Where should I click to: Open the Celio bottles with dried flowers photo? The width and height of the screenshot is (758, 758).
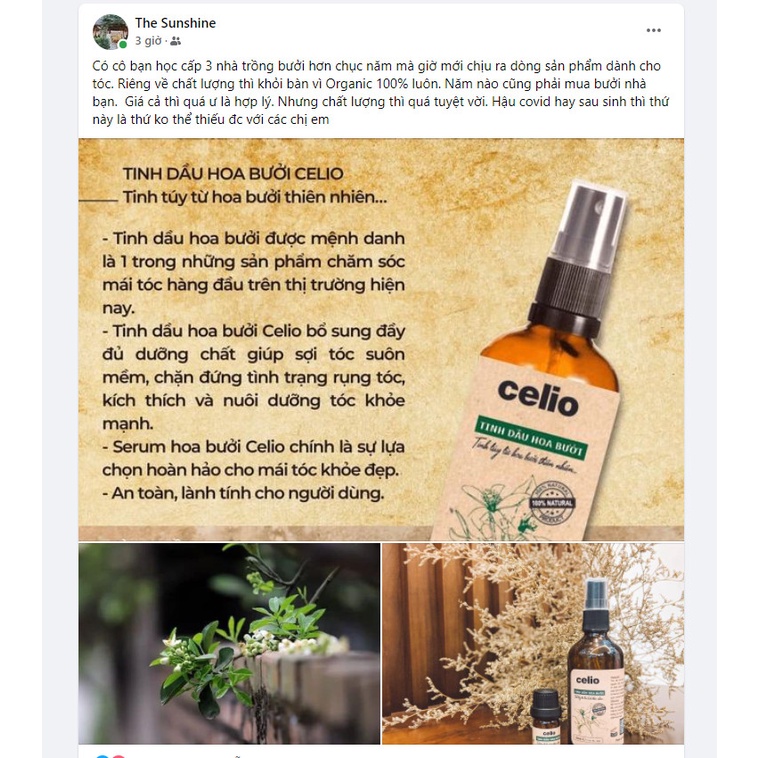pyautogui.click(x=533, y=643)
